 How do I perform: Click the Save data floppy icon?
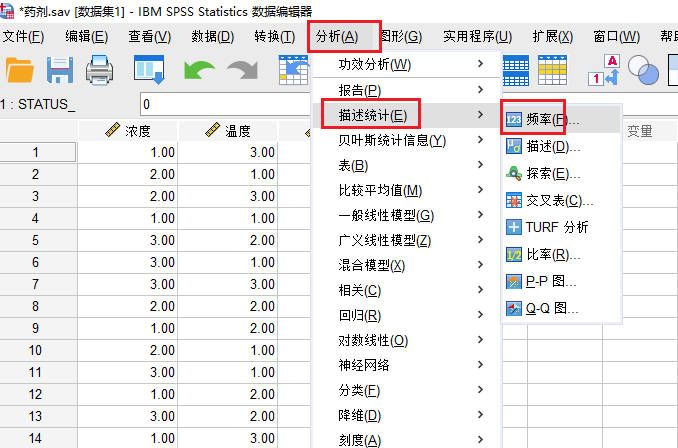click(x=61, y=70)
